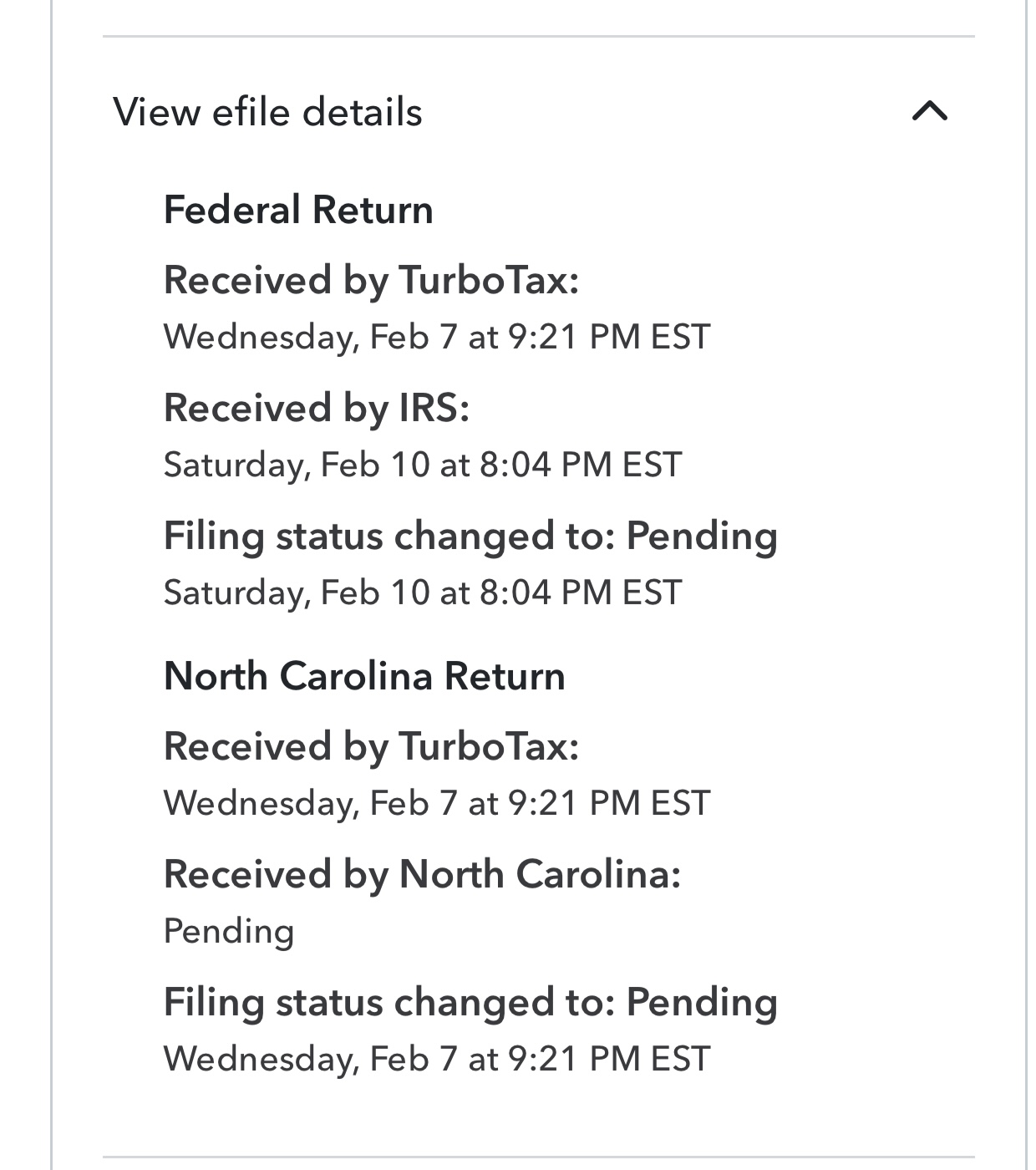Select the Federal Return heading
Viewport: 1036px width, 1170px height.
299,211
